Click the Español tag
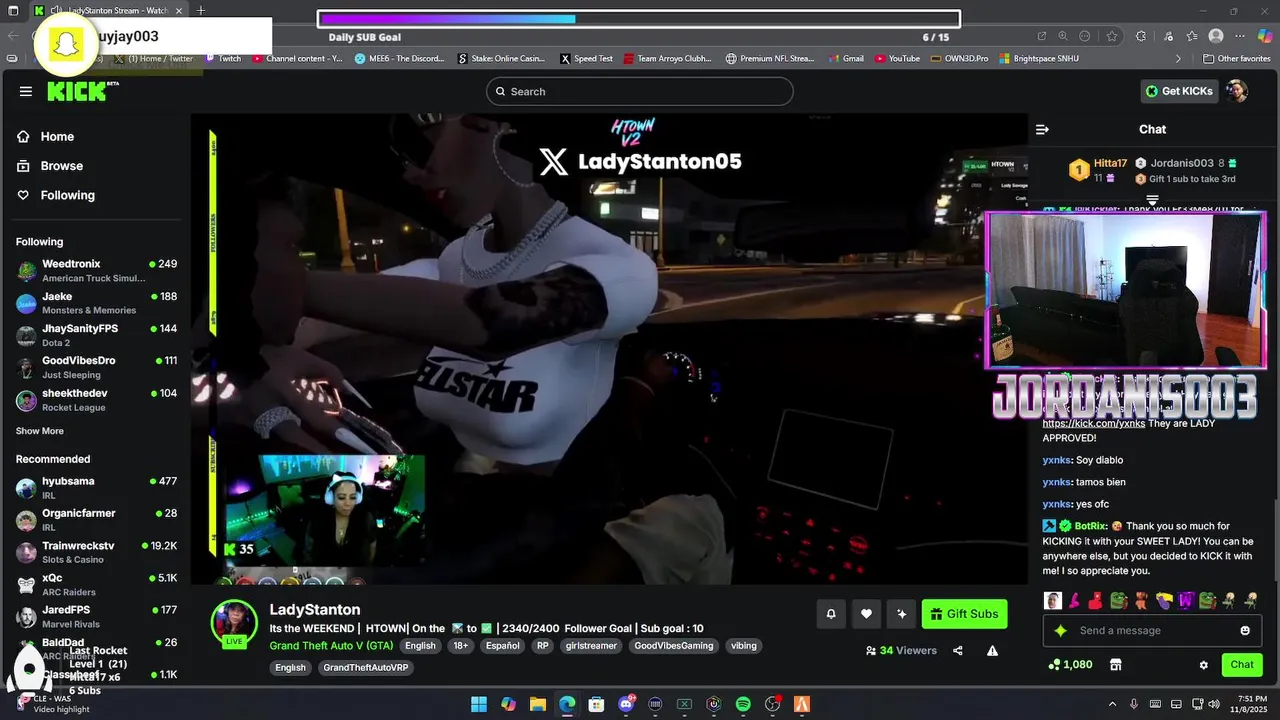The image size is (1280, 720). click(500, 646)
